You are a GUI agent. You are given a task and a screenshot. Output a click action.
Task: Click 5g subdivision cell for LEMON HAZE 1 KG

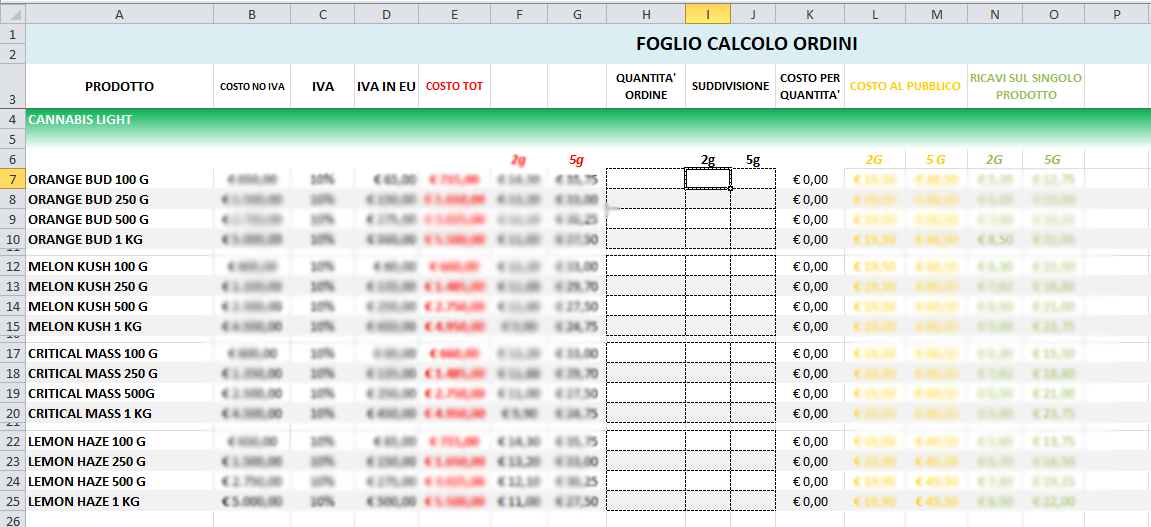tap(753, 501)
